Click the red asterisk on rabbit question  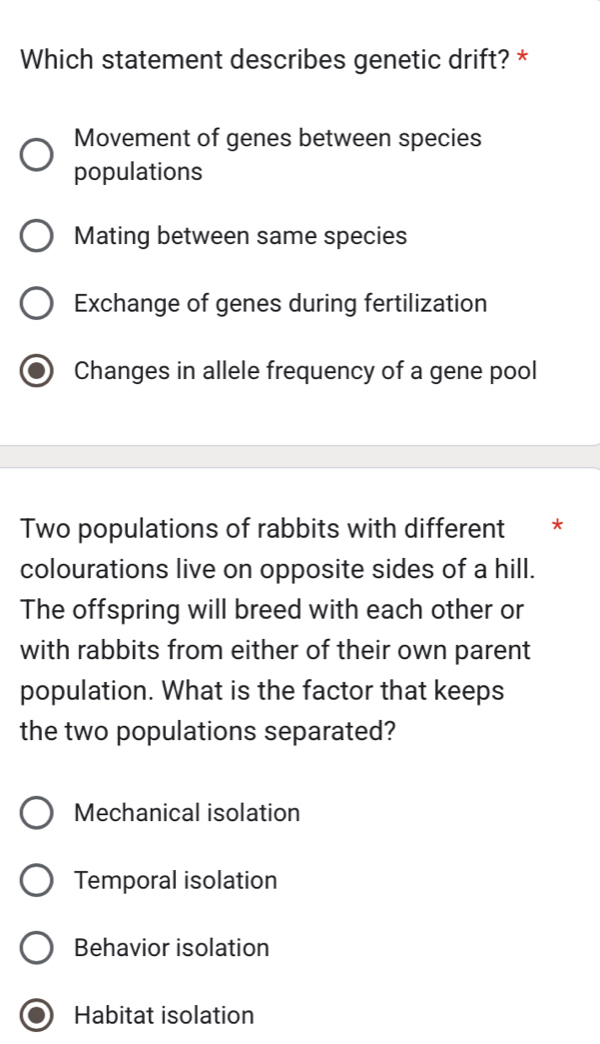point(556,525)
